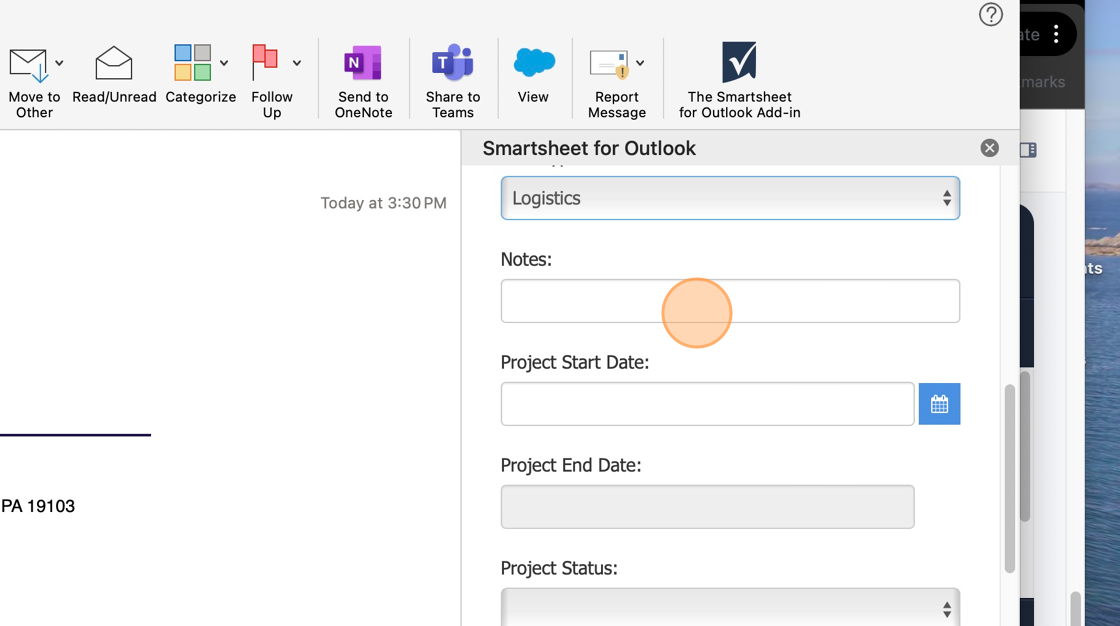Click the Salesforce View cloud icon
This screenshot has width=1120, height=626.
(x=534, y=62)
